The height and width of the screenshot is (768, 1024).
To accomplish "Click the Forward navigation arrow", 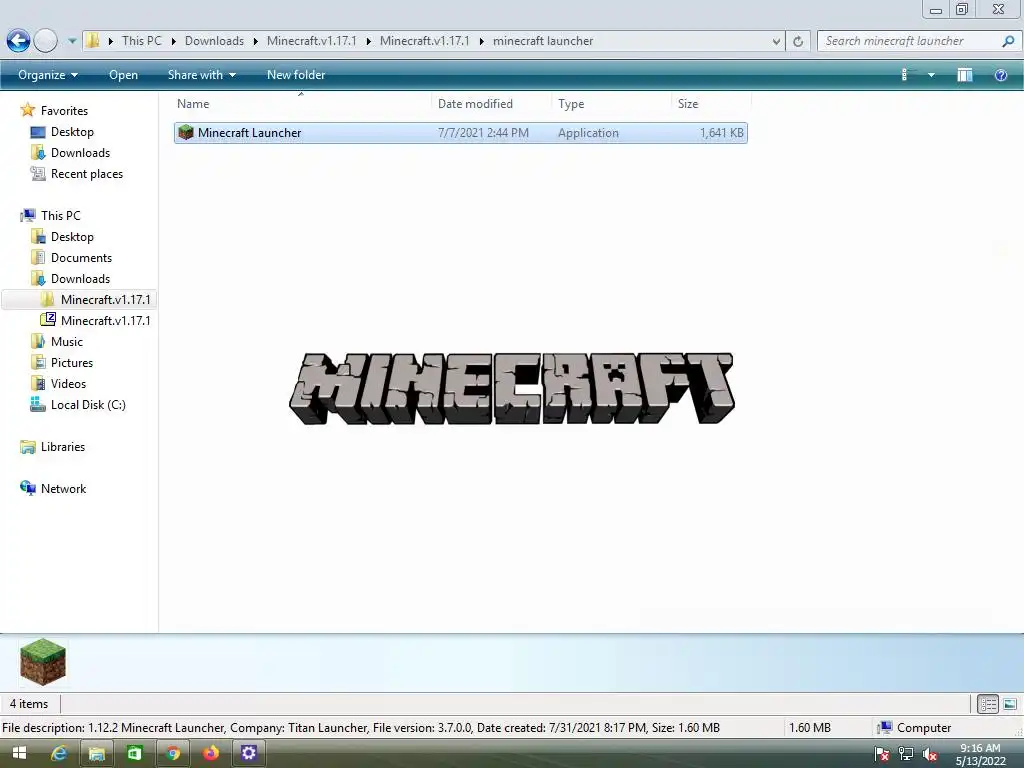I will point(45,40).
